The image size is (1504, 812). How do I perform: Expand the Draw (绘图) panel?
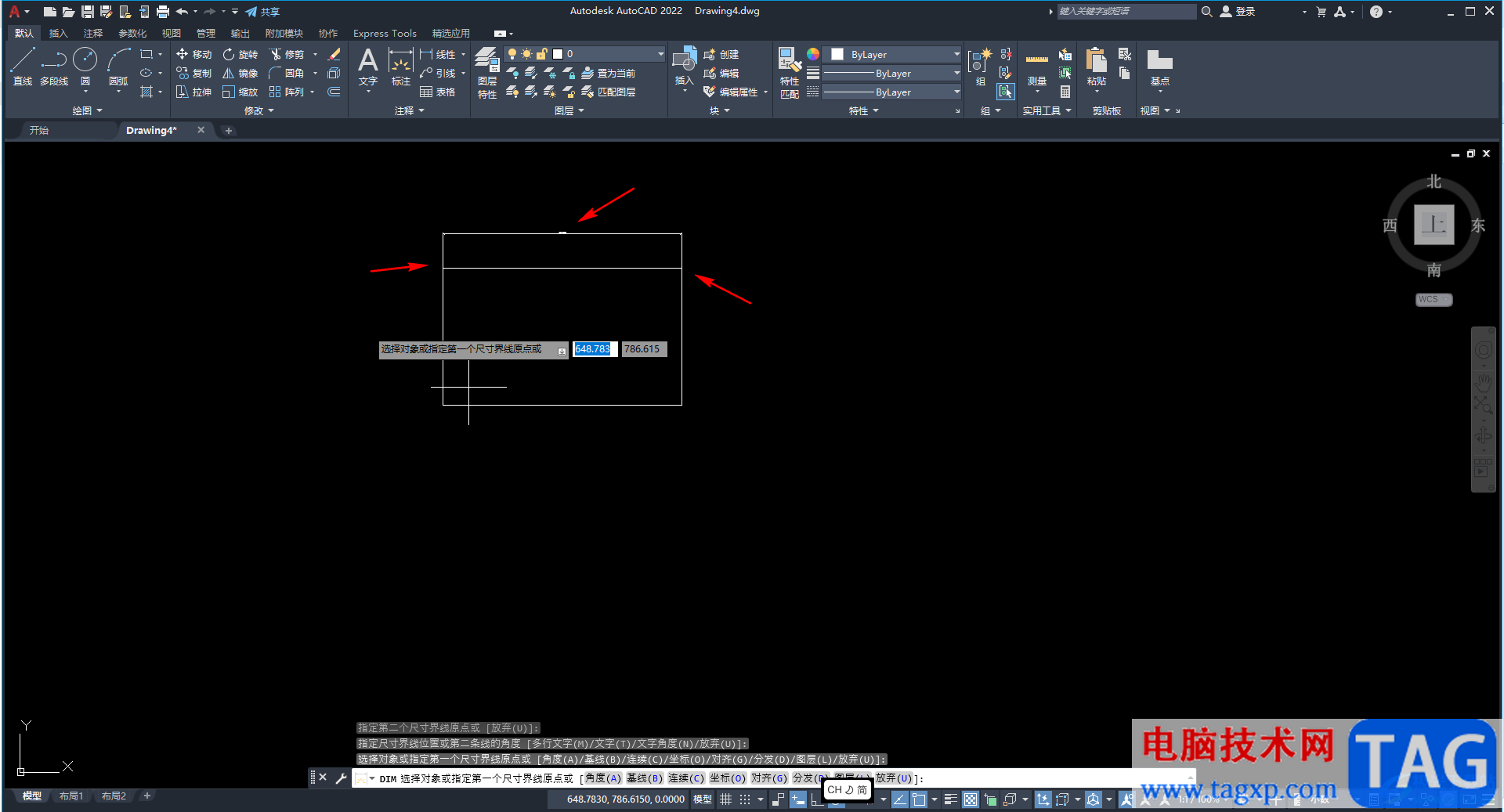pyautogui.click(x=88, y=110)
